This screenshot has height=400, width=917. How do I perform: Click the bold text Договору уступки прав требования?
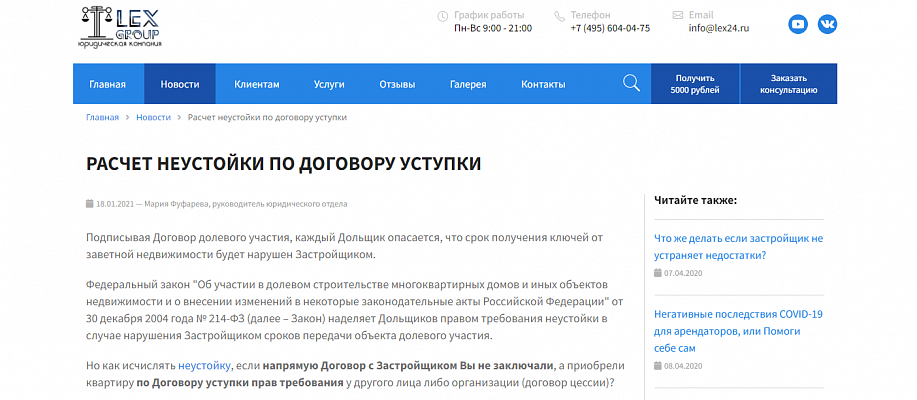(x=246, y=384)
